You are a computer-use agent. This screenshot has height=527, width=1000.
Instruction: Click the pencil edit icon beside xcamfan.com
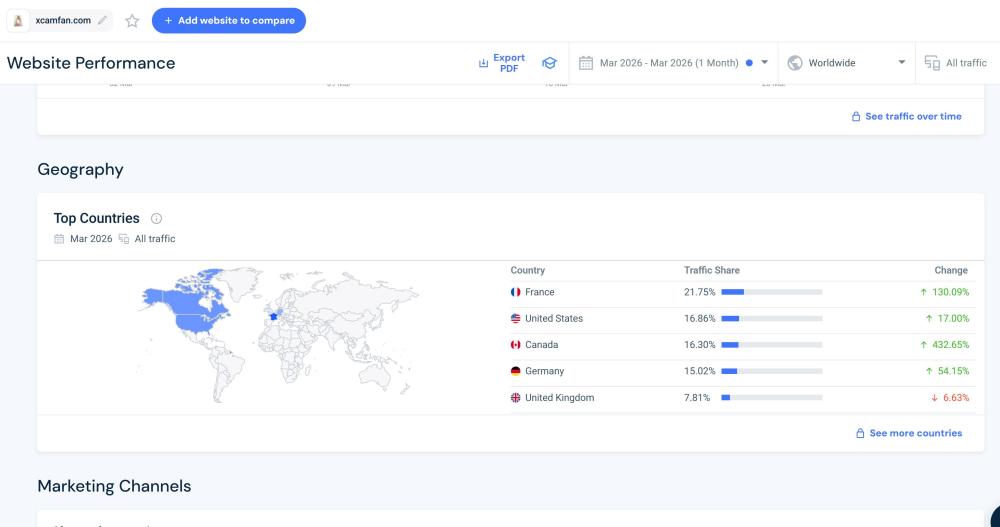pos(102,20)
